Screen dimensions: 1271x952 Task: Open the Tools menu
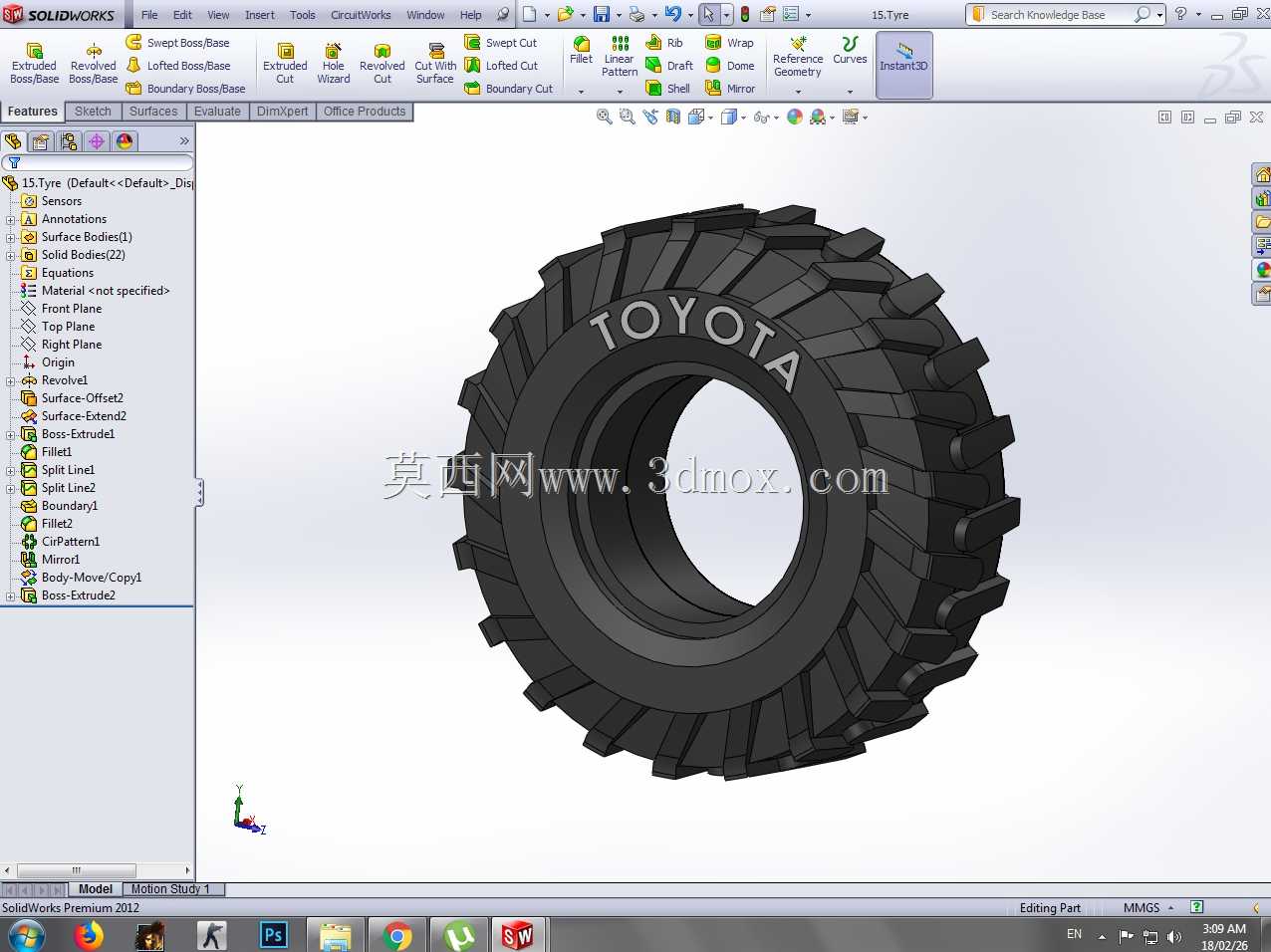click(x=303, y=15)
